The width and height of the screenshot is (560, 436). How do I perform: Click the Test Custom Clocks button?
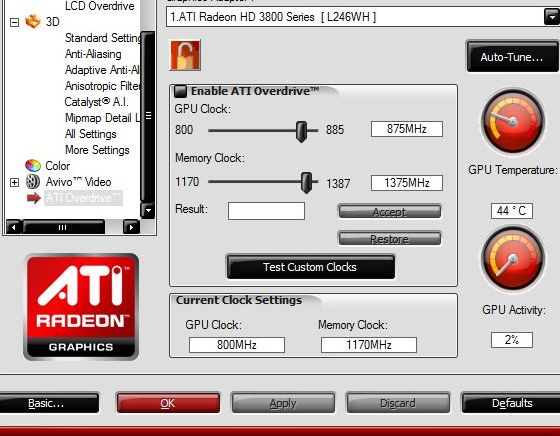[311, 267]
